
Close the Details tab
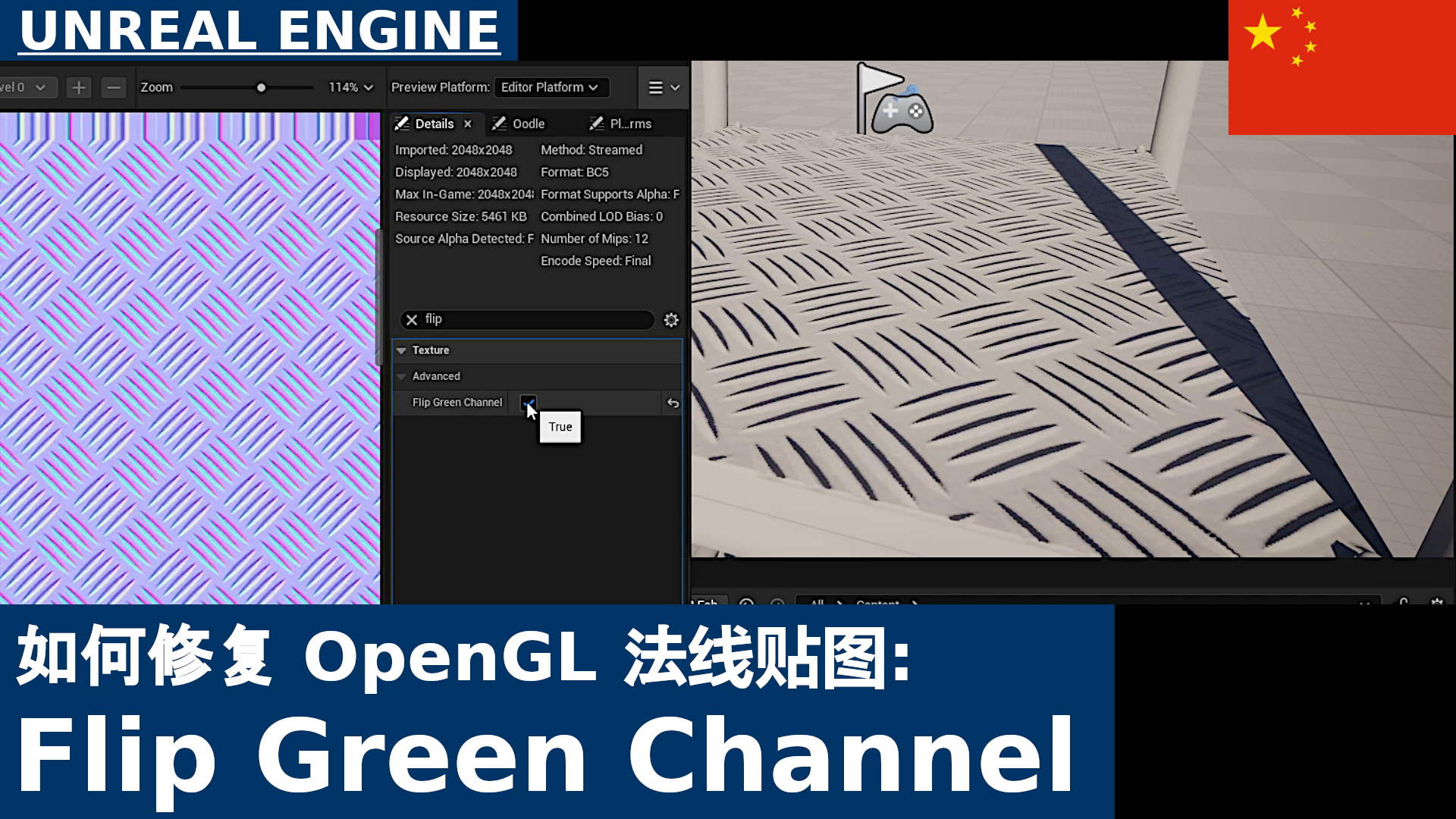[x=468, y=124]
